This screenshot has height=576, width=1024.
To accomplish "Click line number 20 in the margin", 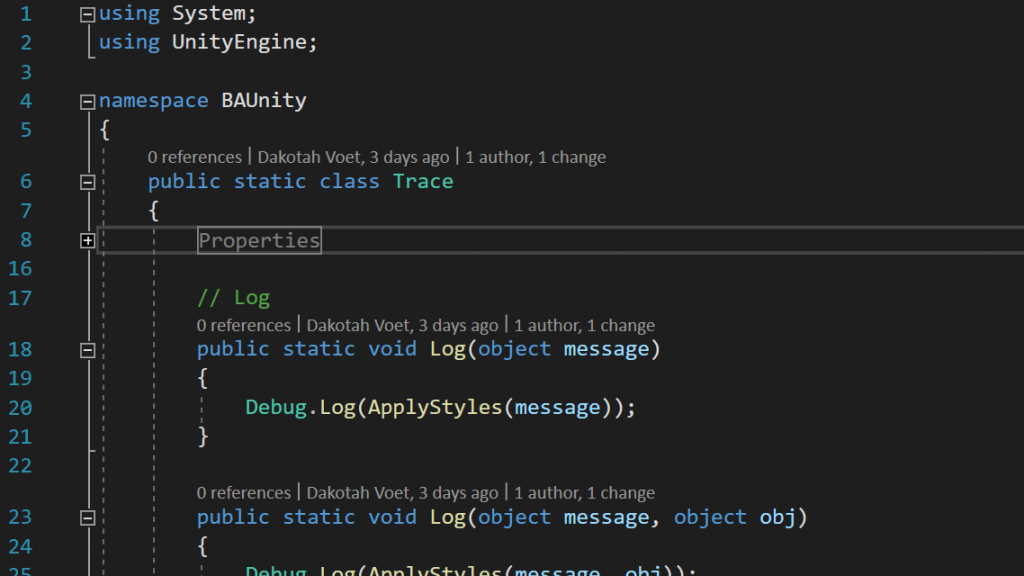I will point(20,408).
